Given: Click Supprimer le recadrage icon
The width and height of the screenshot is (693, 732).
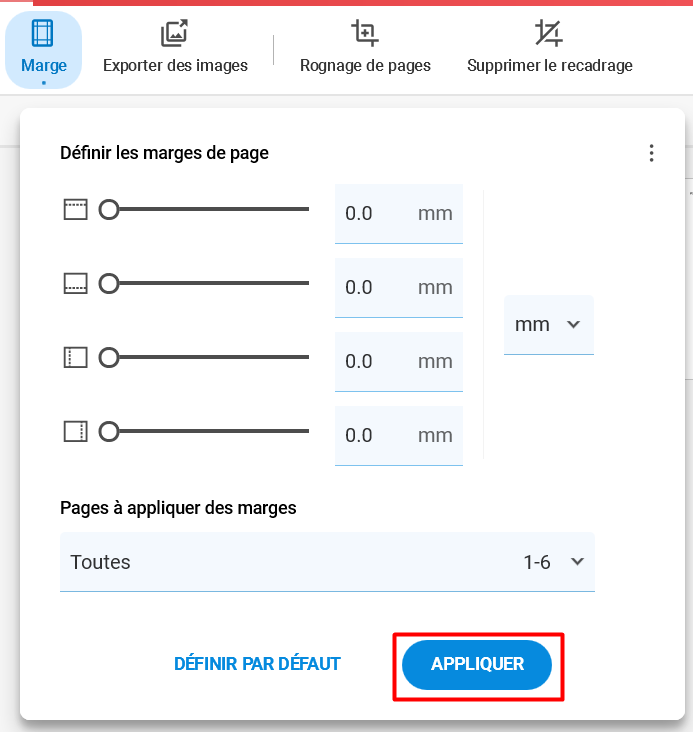Looking at the screenshot, I should (549, 33).
